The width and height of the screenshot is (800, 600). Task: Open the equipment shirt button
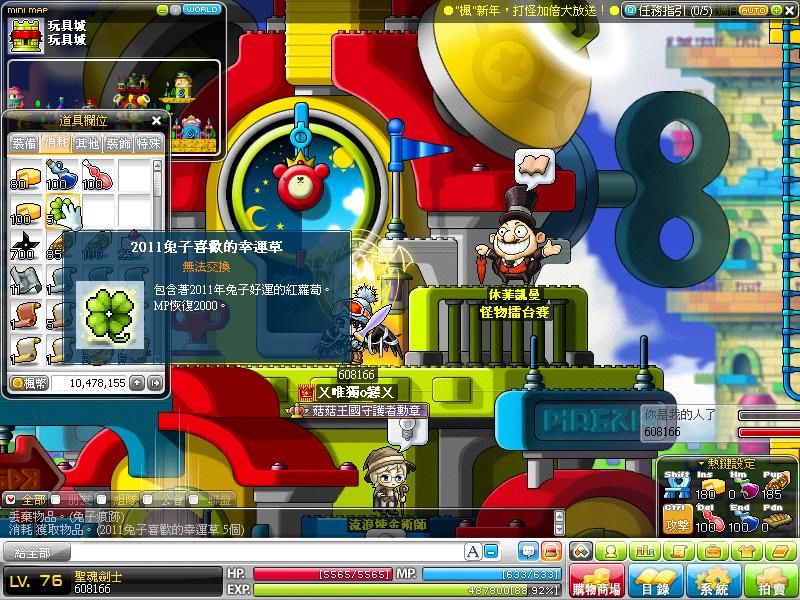point(746,551)
